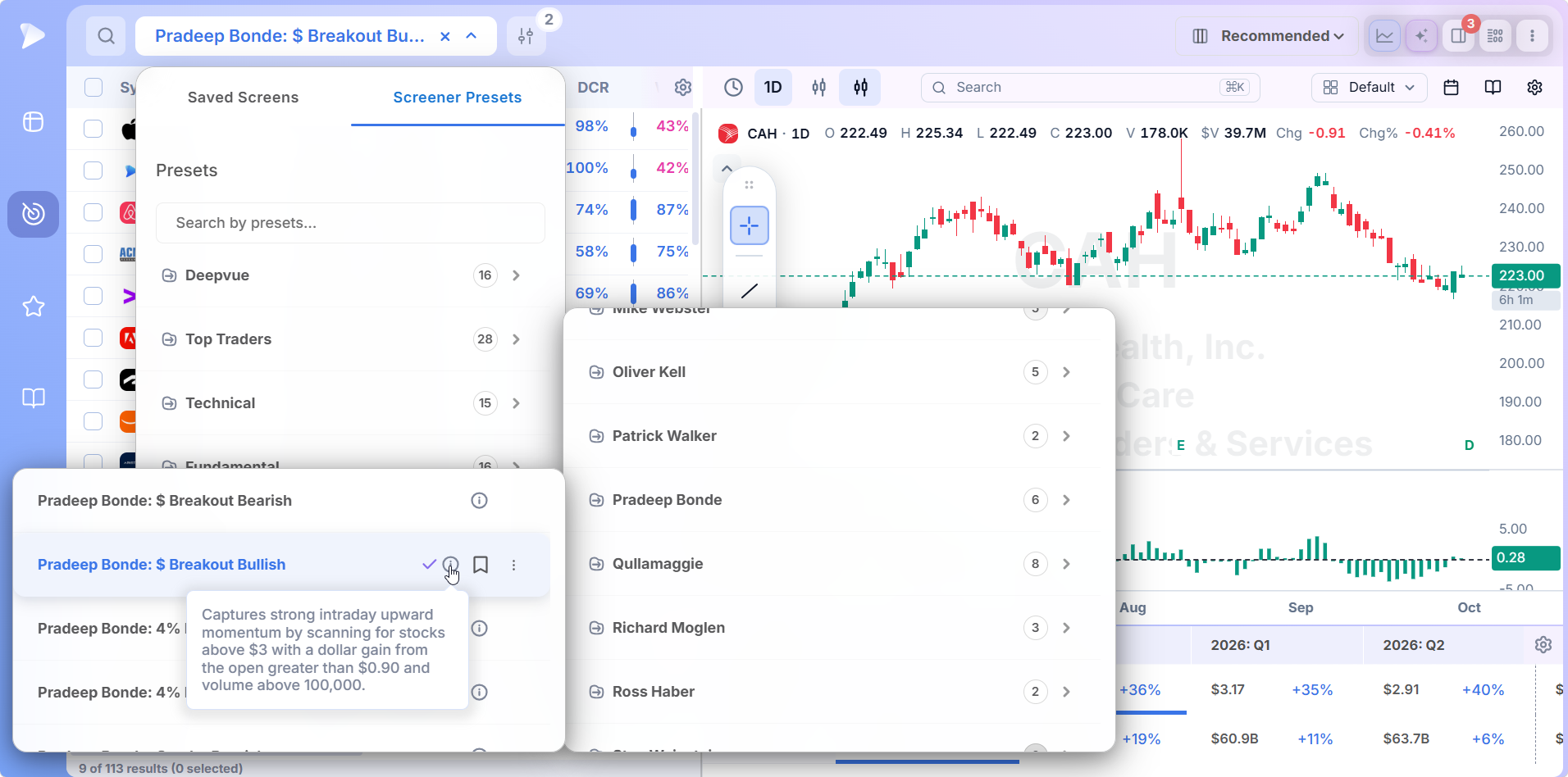
Task: Show info for $ Breakout Bearish preset
Action: 480,501
